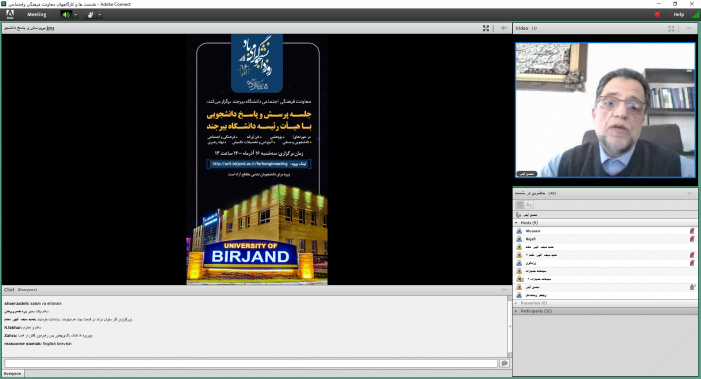Screen dimensions: 701x379
Task: Select the Everyone chat tab
Action: click(x=13, y=373)
